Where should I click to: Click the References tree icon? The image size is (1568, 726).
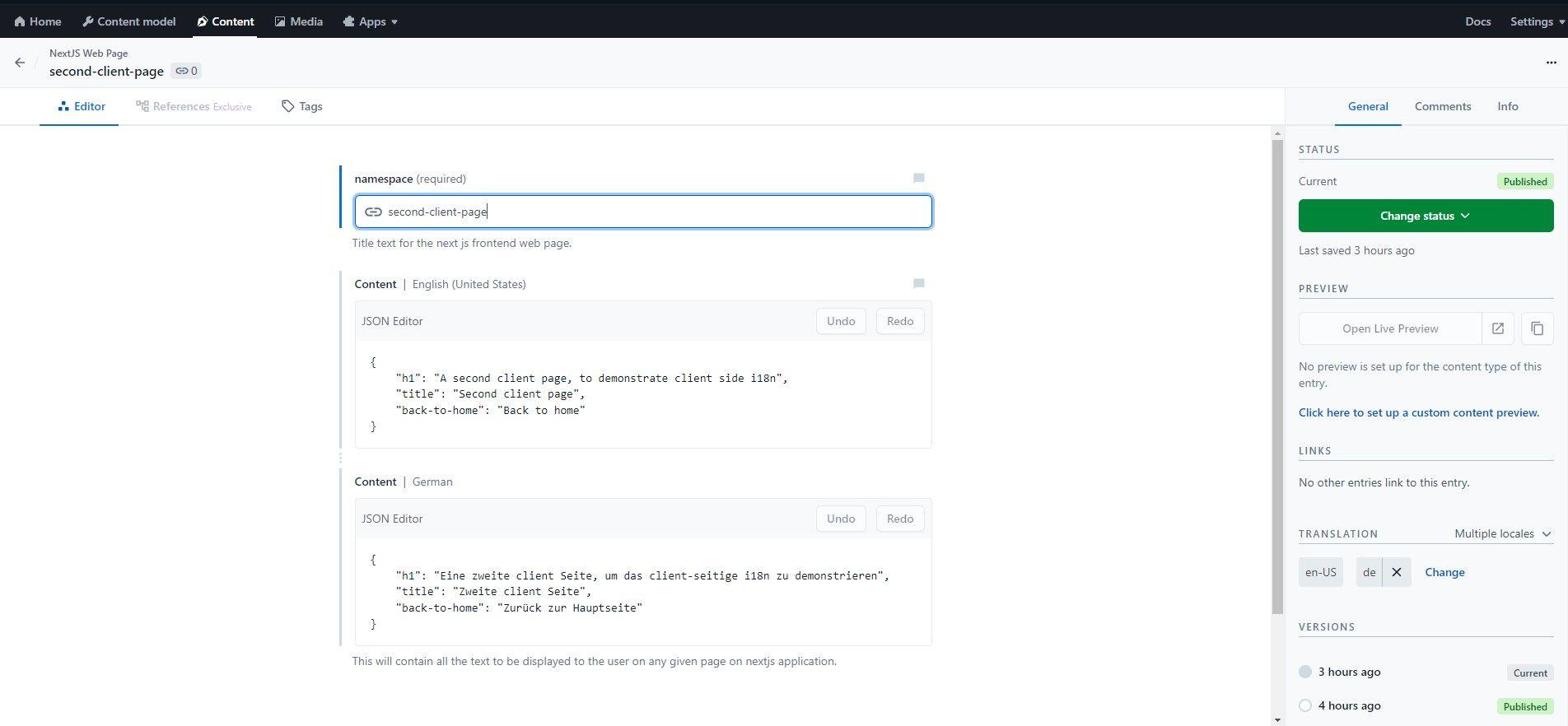tap(142, 106)
